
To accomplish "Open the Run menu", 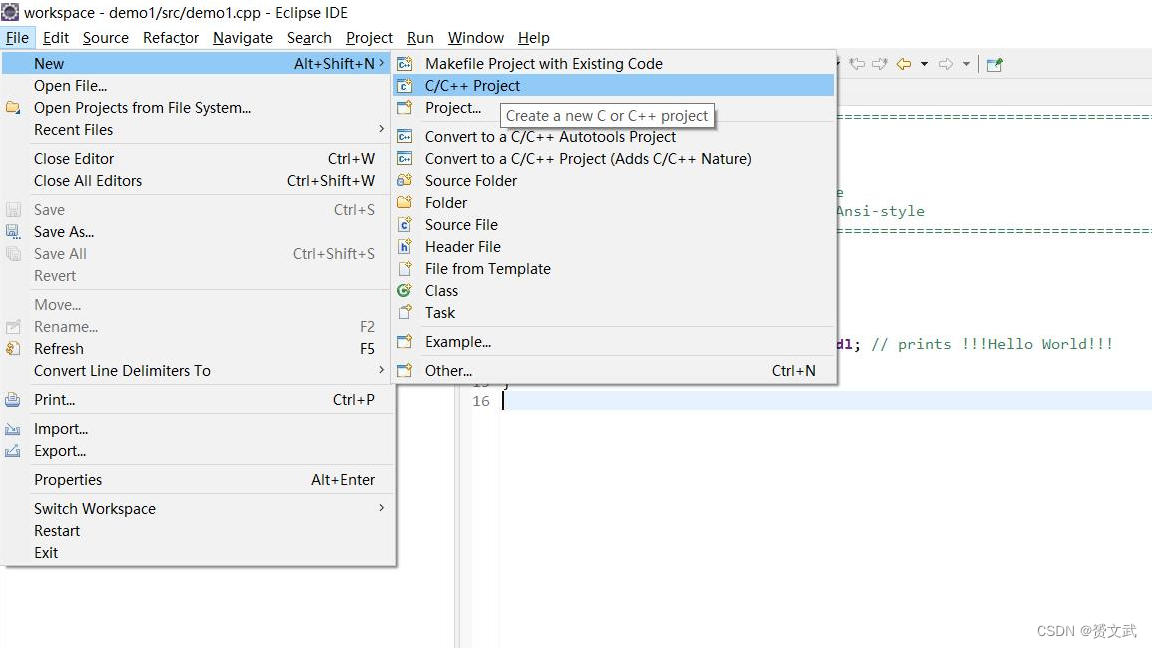I will 420,38.
